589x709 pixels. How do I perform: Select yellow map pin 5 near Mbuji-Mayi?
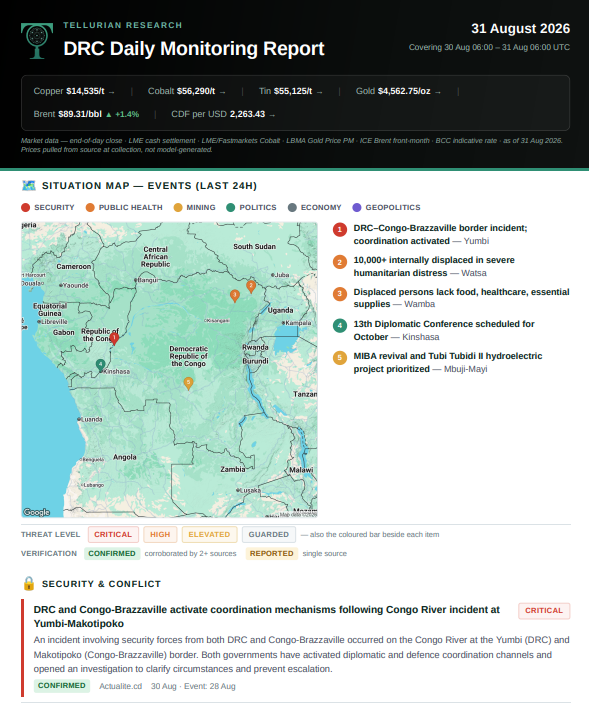(188, 383)
